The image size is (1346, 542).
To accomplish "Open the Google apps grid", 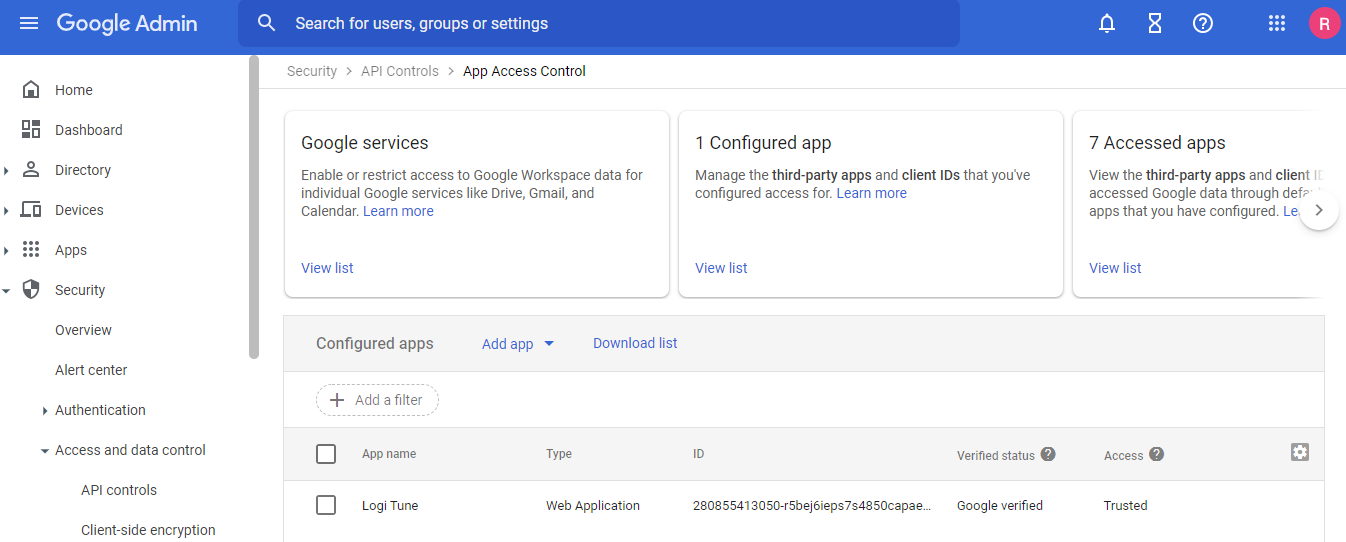I will pyautogui.click(x=1276, y=23).
